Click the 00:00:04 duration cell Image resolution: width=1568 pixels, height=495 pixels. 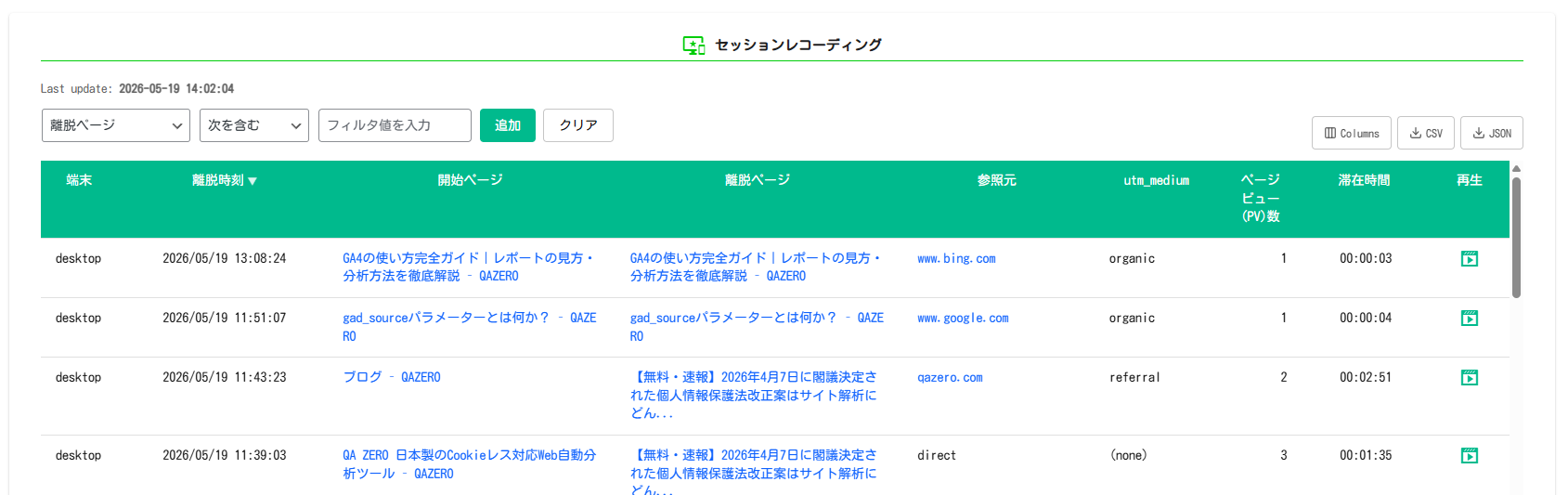click(x=1366, y=318)
